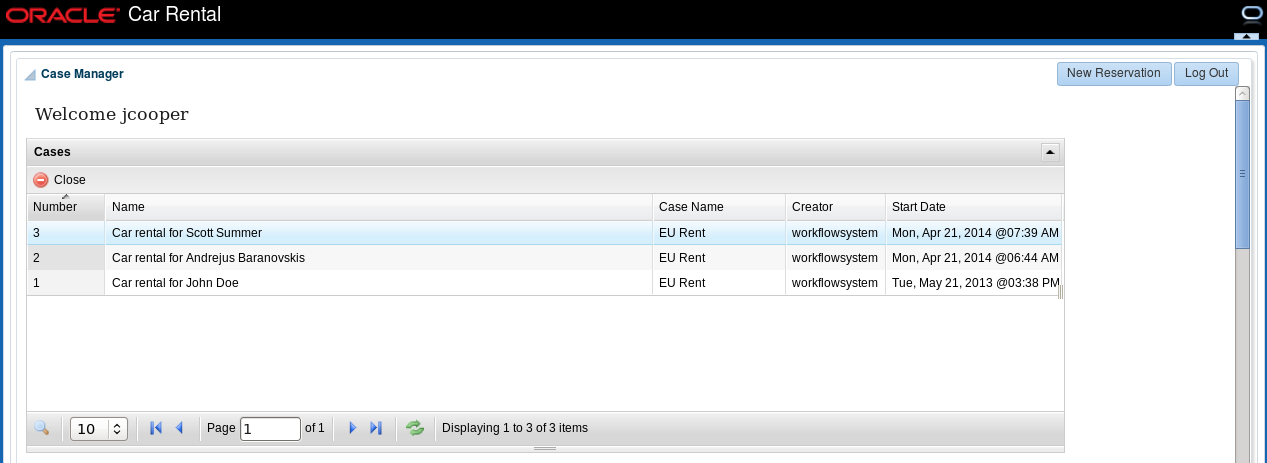Click EU Rent in John Doe row
1267x463 pixels.
coord(682,283)
